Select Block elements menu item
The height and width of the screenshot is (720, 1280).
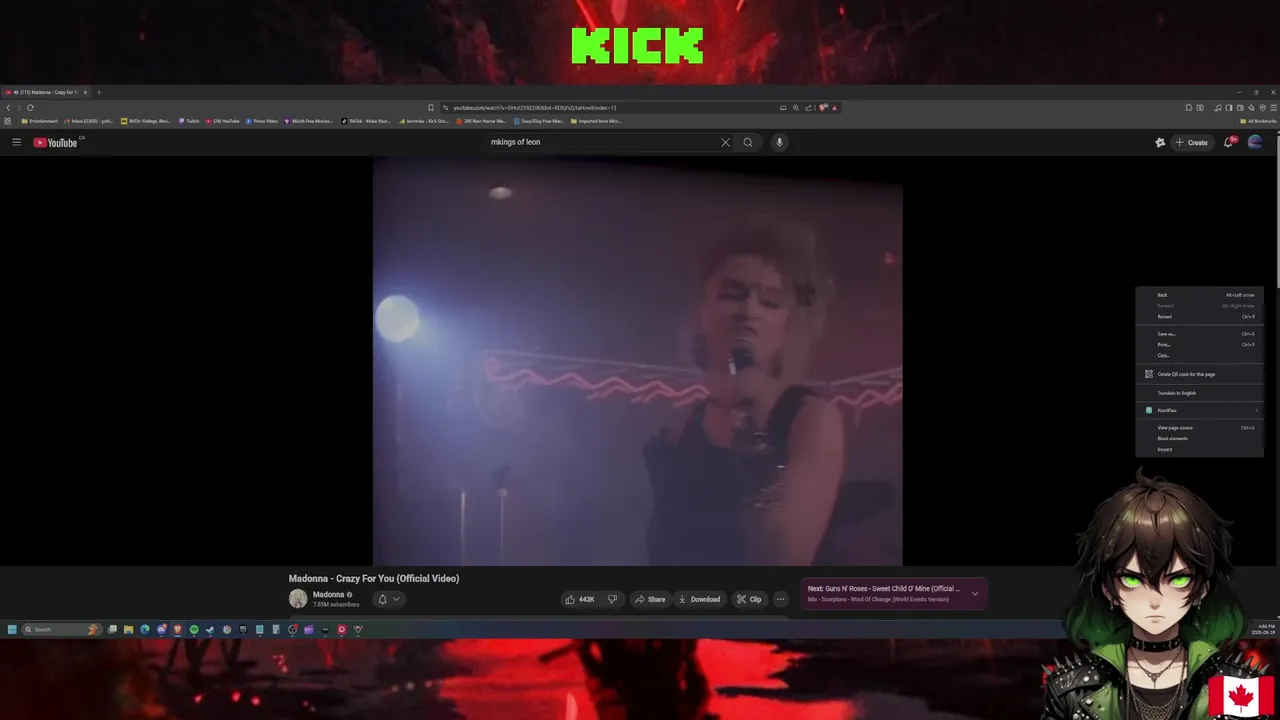pyautogui.click(x=1199, y=438)
